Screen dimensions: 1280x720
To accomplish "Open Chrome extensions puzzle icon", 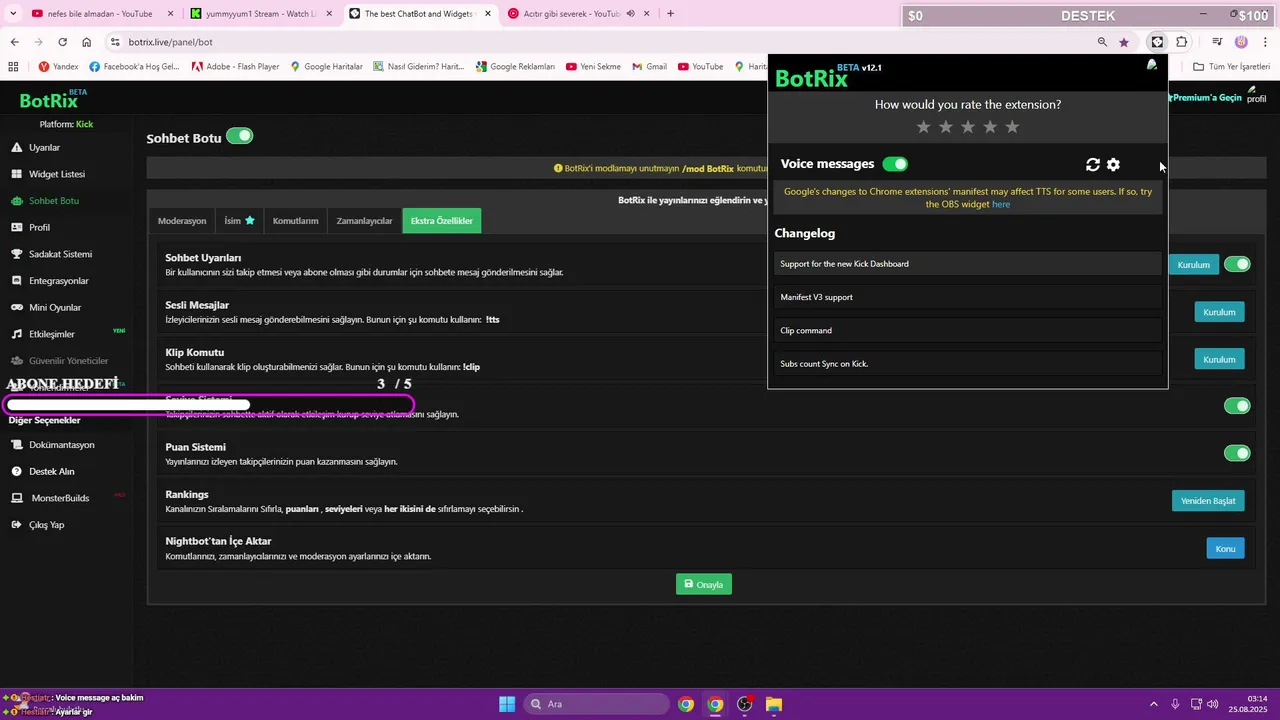I will pyautogui.click(x=1182, y=42).
